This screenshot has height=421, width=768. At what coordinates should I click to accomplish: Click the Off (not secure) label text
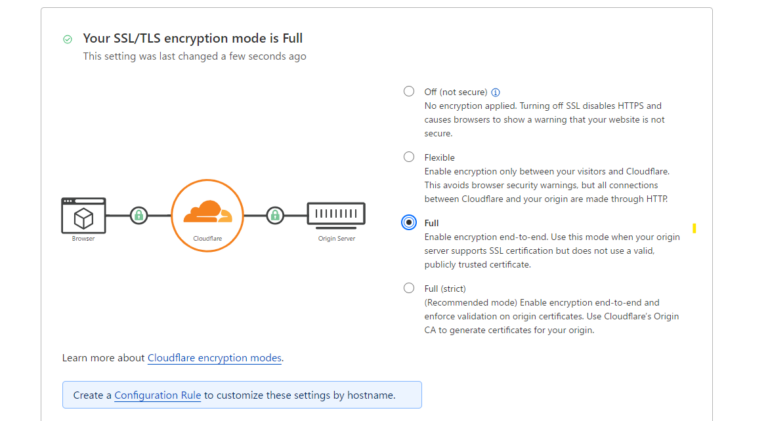tap(456, 92)
